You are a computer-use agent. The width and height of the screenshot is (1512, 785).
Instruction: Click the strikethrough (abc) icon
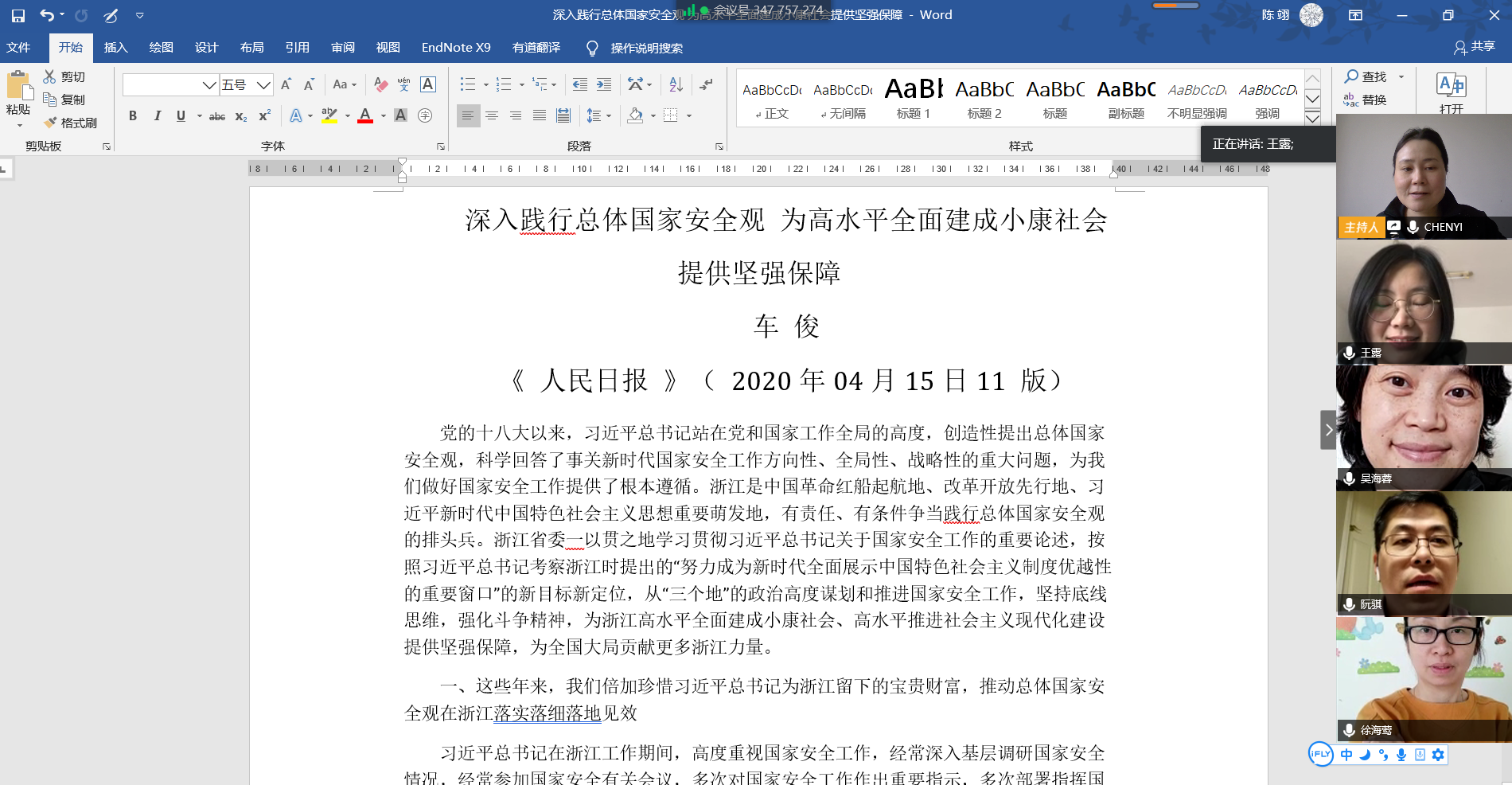[x=216, y=116]
